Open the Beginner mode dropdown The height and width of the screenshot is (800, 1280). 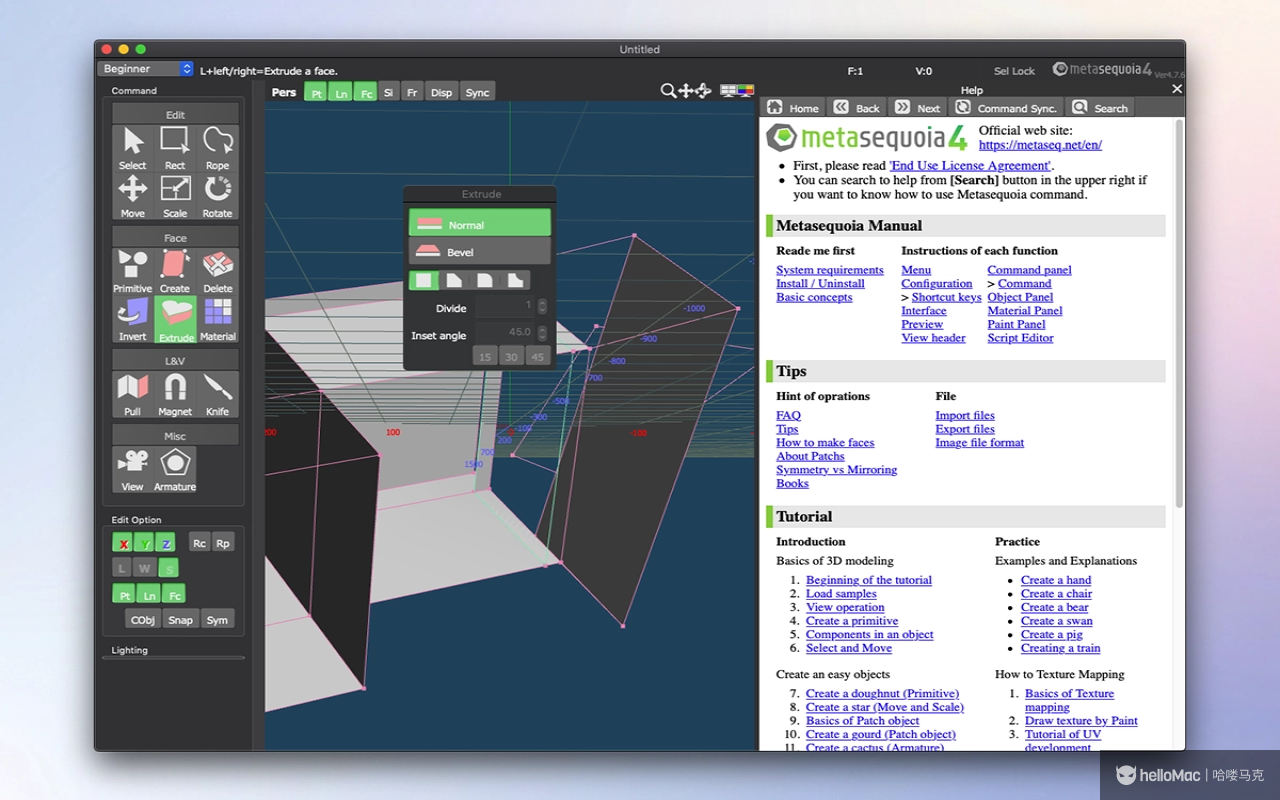(146, 69)
